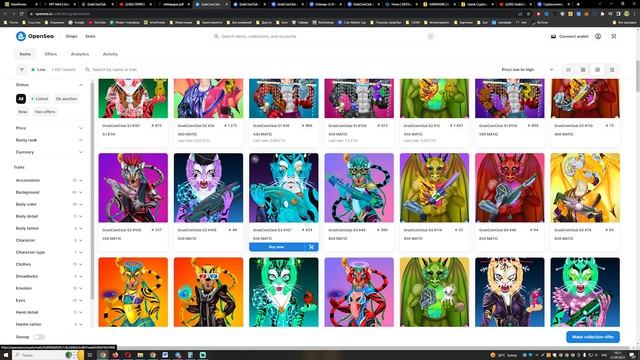
Task: Expand the Rarity rank filter
Action: (x=49, y=140)
